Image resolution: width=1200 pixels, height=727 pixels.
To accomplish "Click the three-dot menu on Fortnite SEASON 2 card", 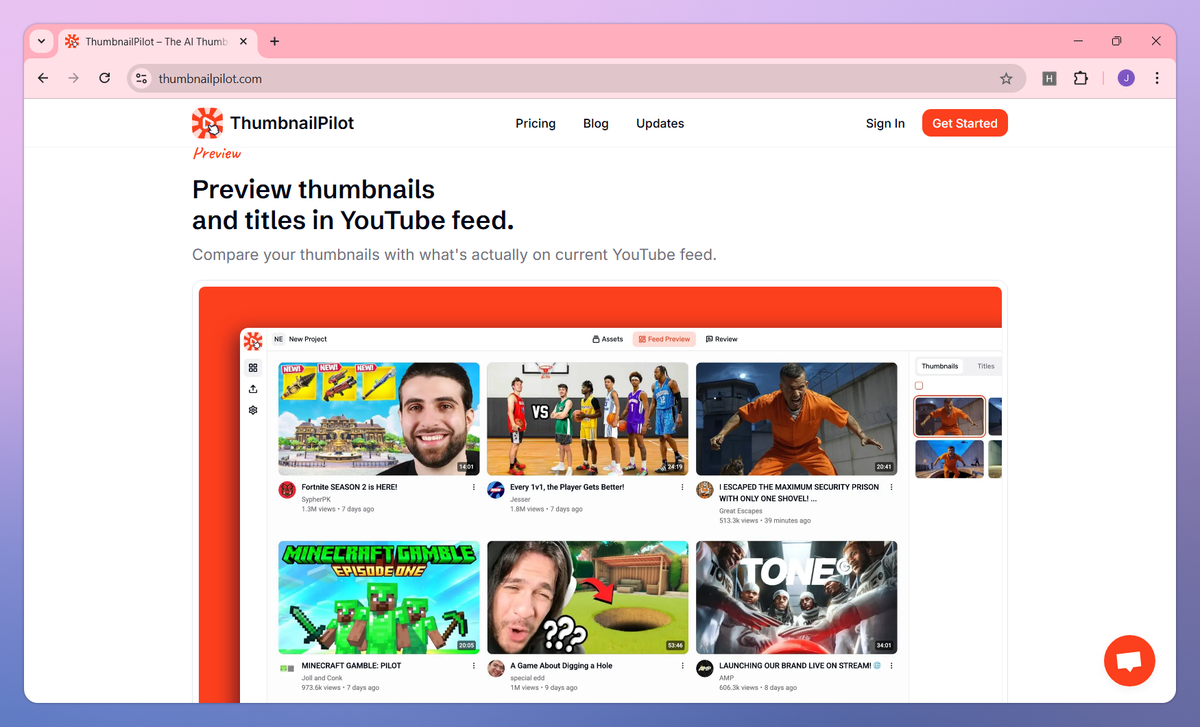I will (x=473, y=487).
